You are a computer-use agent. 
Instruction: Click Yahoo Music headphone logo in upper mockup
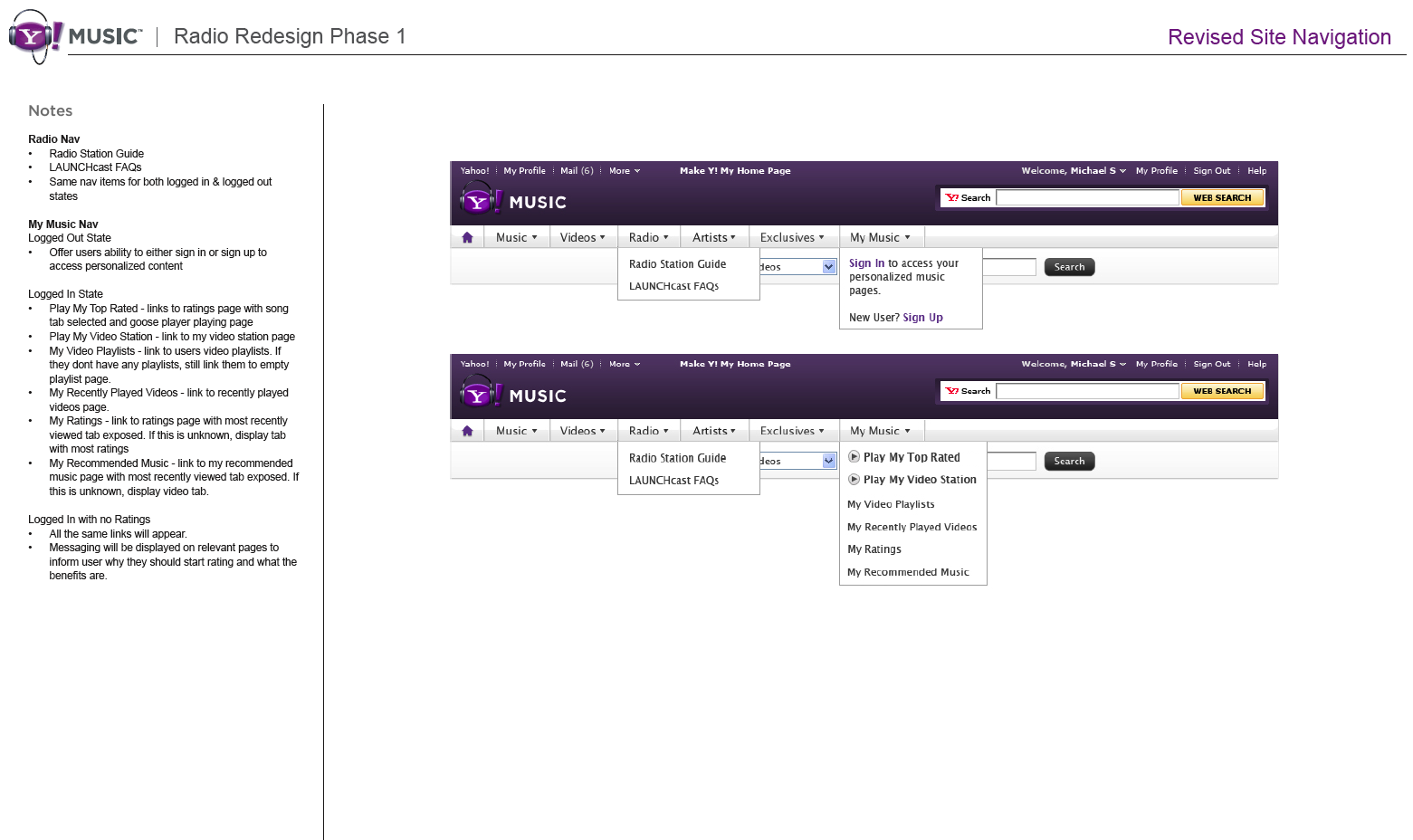point(478,199)
